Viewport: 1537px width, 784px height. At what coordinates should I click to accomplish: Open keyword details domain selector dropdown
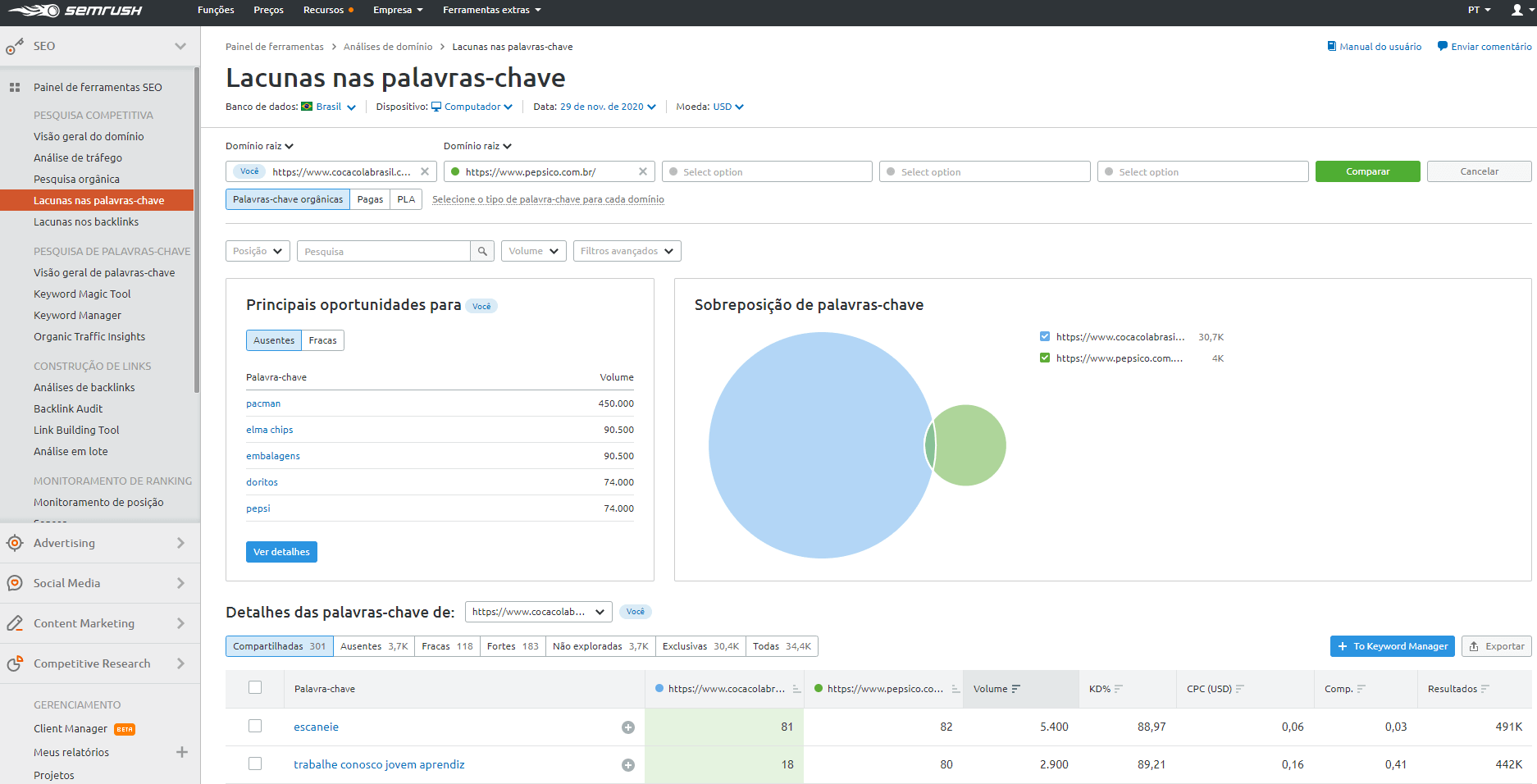[x=538, y=612]
